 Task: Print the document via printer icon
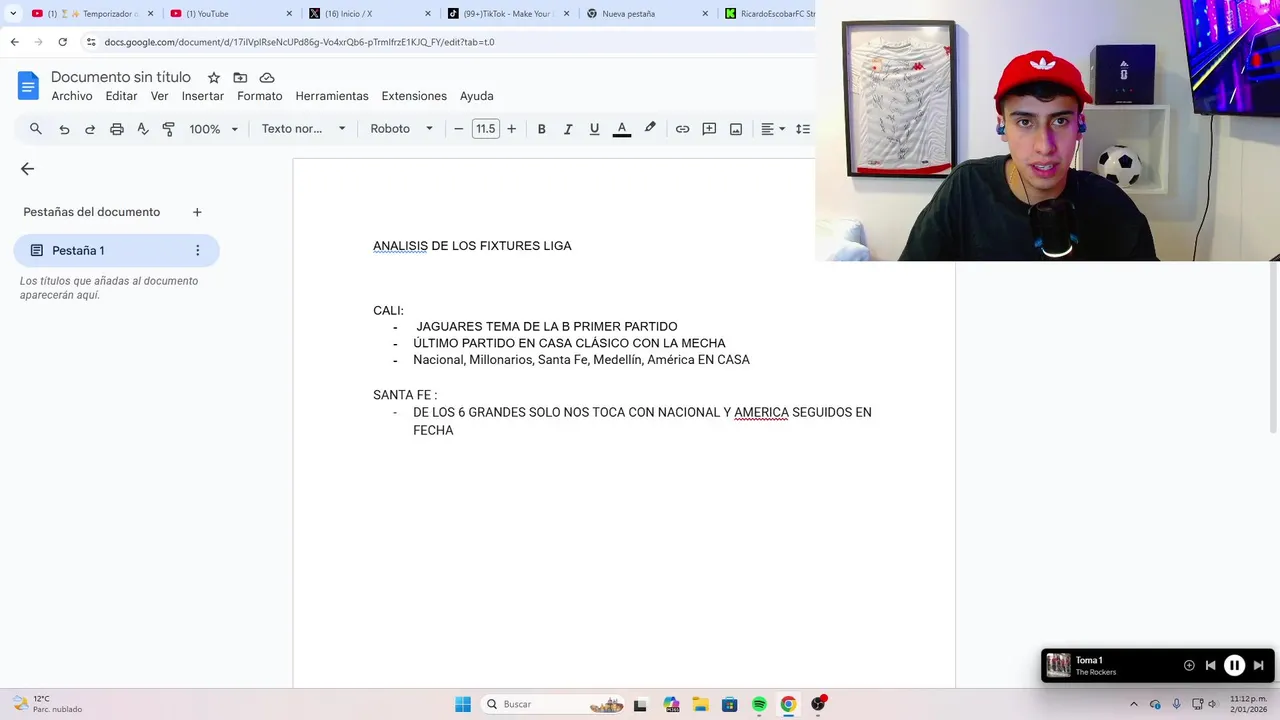pyautogui.click(x=117, y=129)
